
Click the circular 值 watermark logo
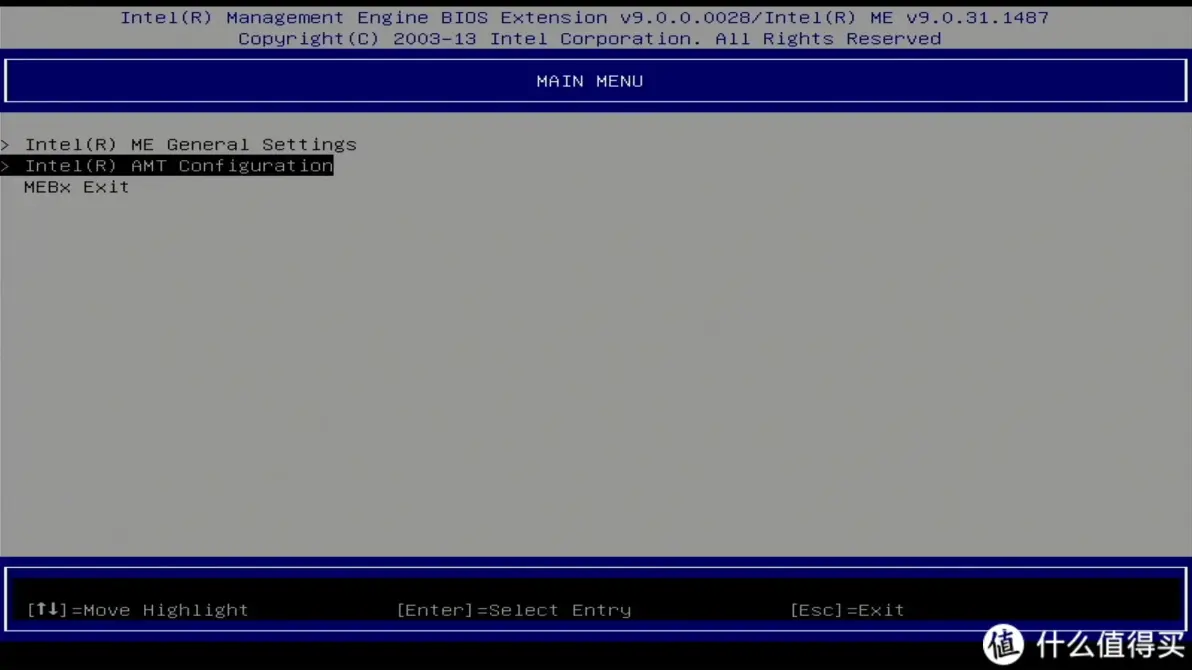(x=1003, y=646)
